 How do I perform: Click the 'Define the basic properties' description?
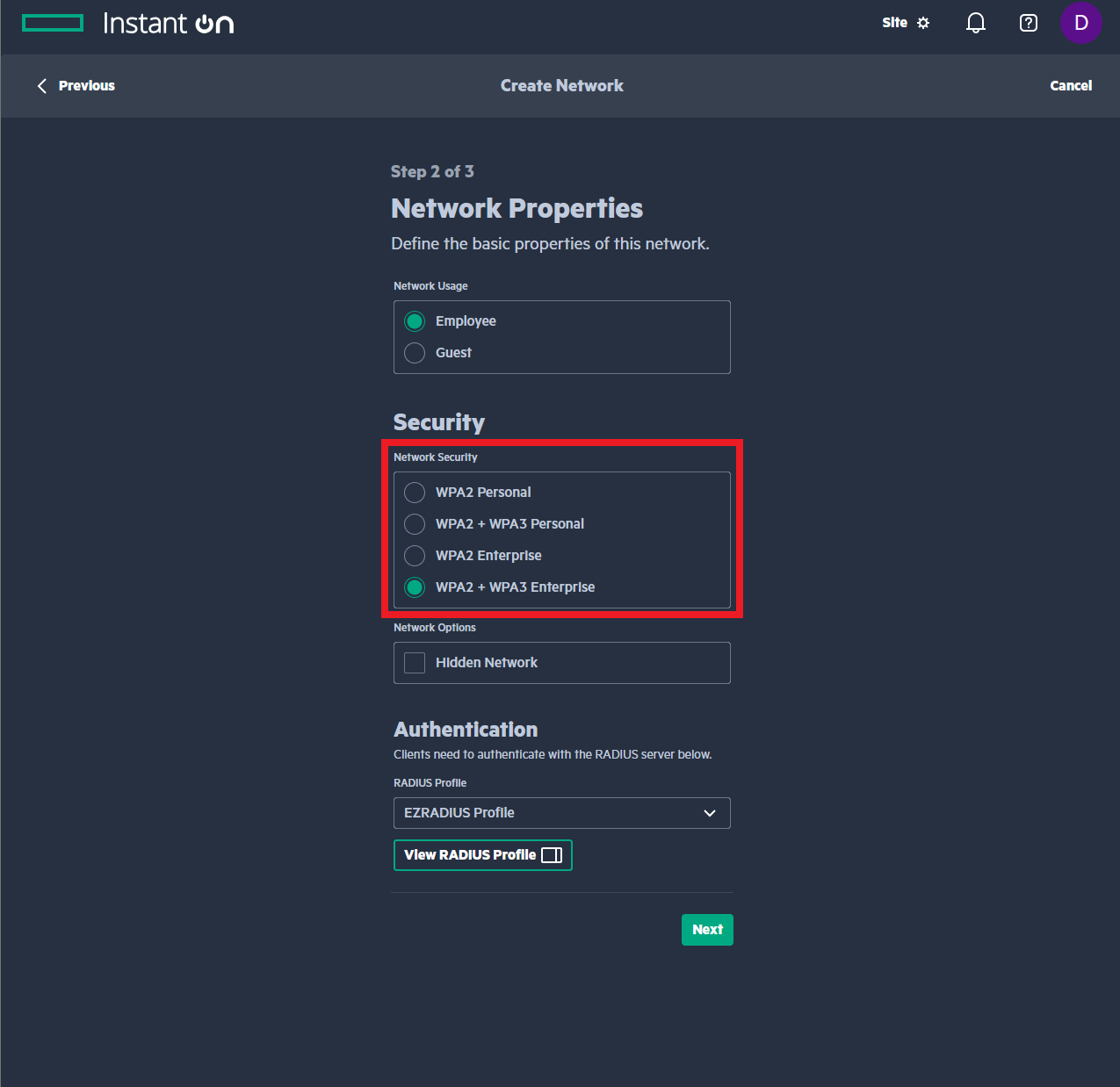click(x=550, y=244)
